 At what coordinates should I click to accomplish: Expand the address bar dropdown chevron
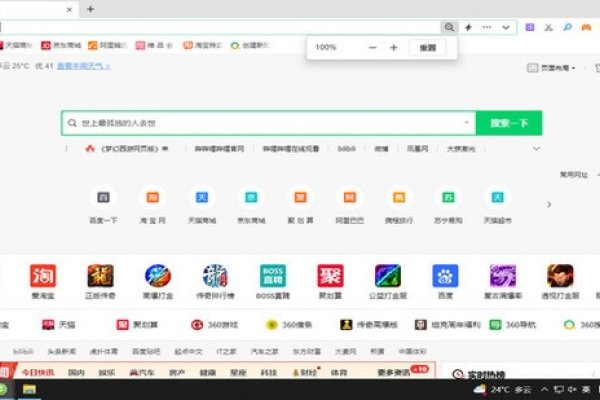tap(506, 28)
